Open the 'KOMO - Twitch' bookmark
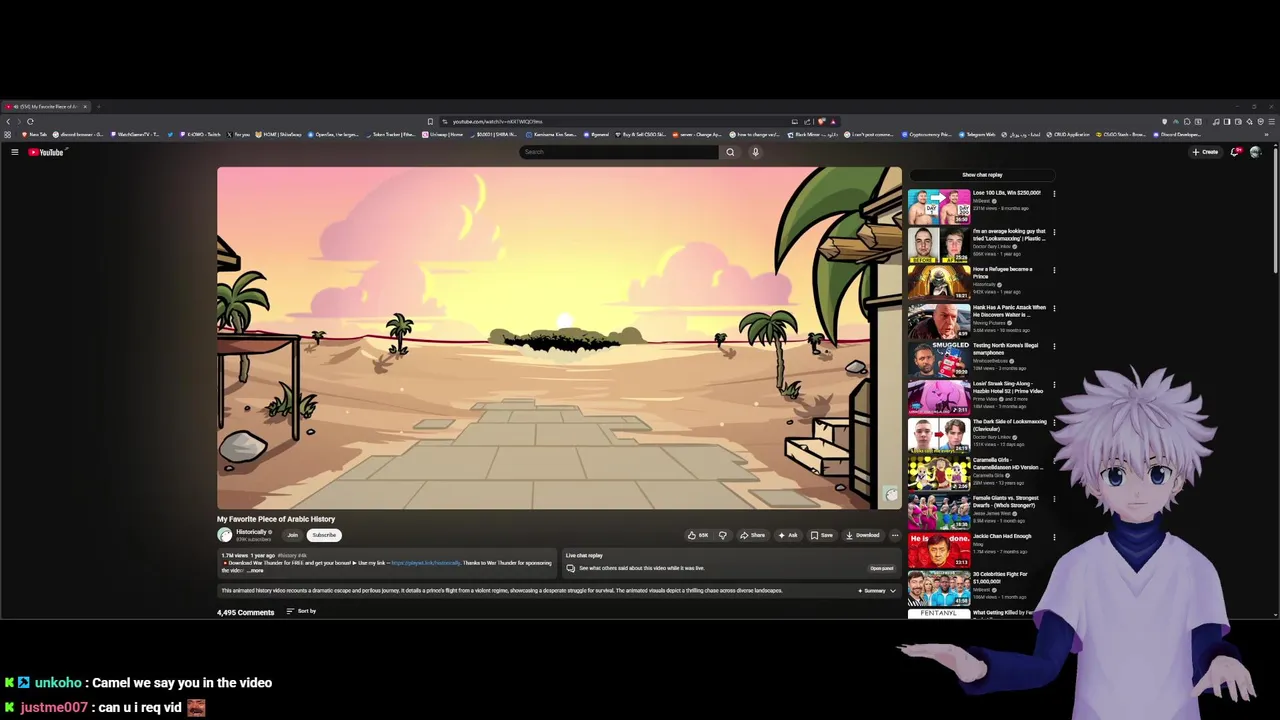The height and width of the screenshot is (720, 1280). (200, 134)
